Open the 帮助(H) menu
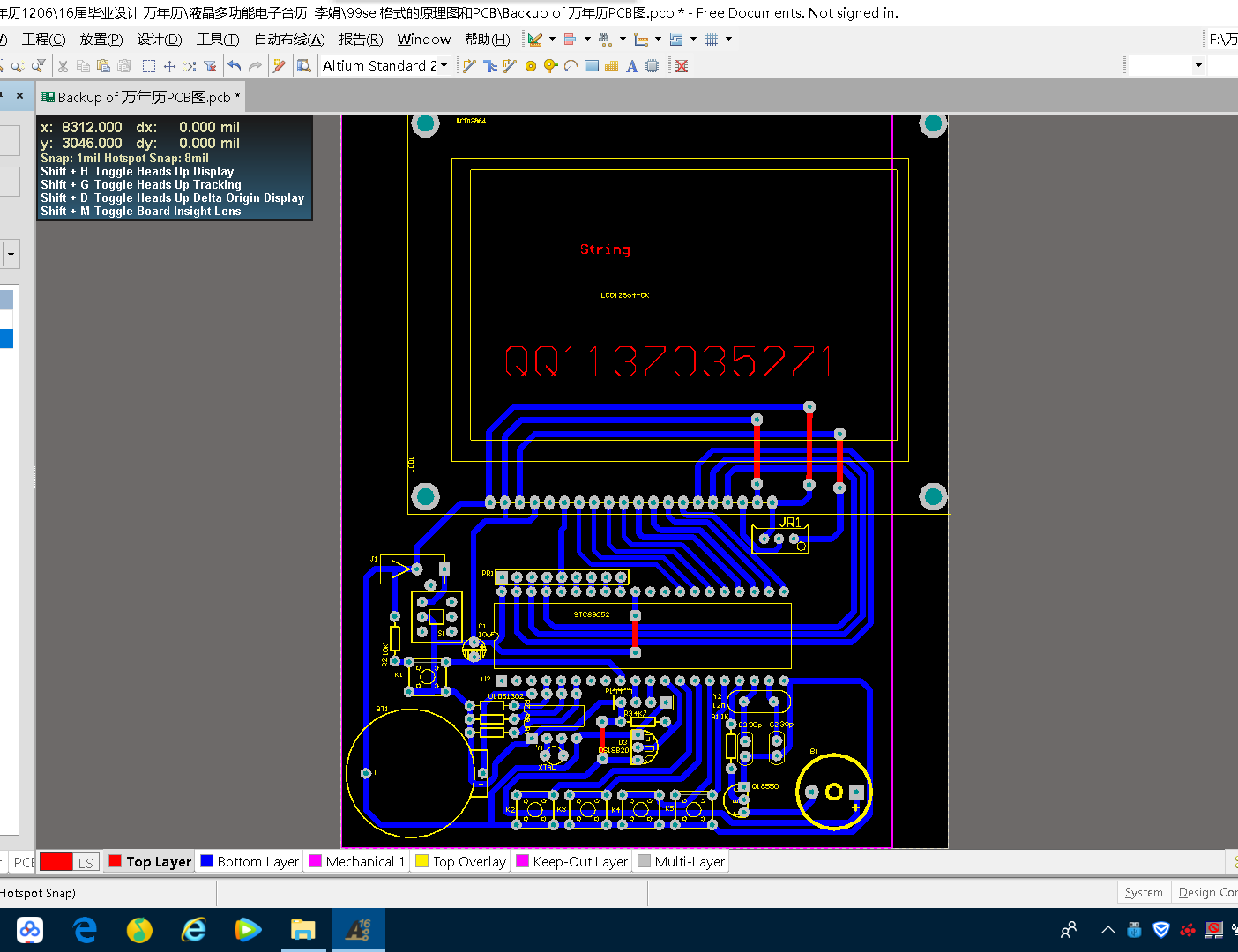This screenshot has height=952, width=1238. pyautogui.click(x=487, y=40)
